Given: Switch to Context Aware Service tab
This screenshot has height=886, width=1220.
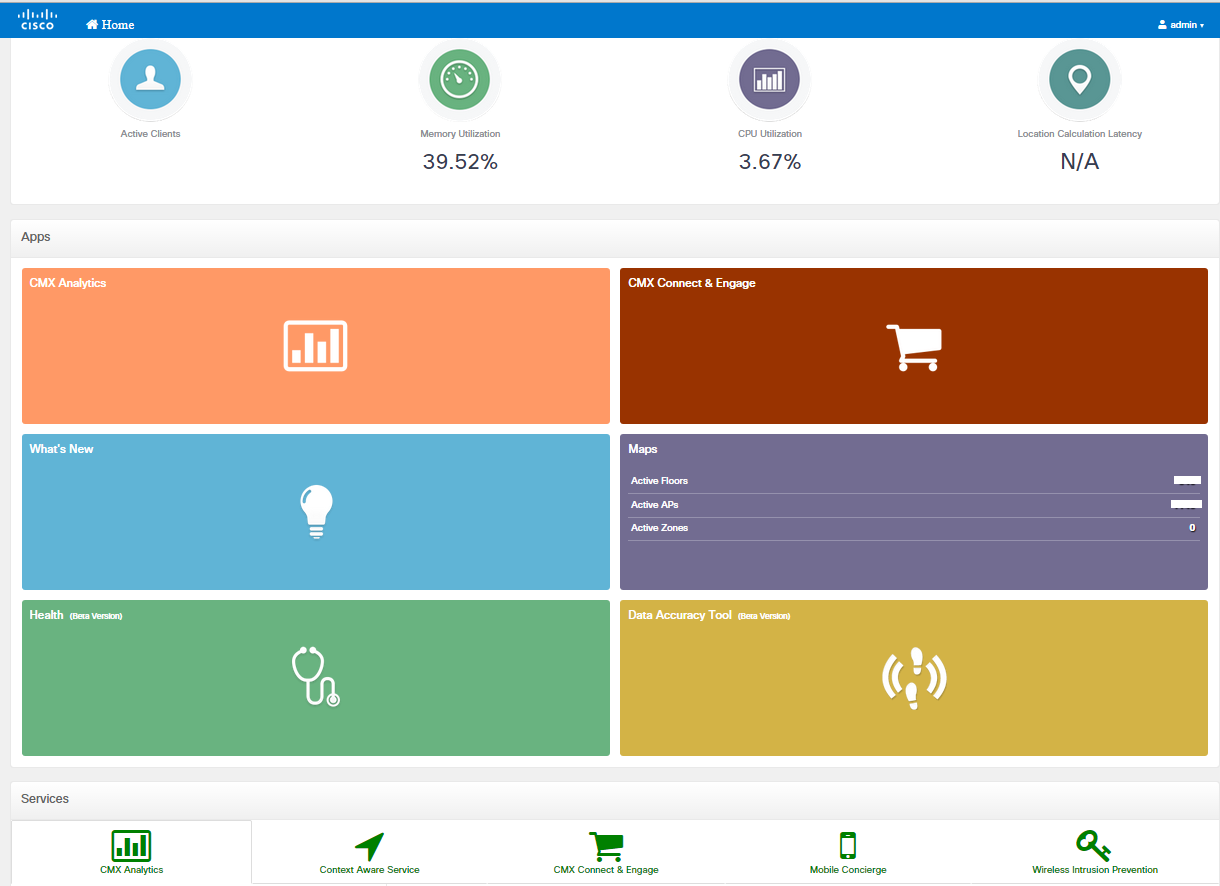Looking at the screenshot, I should [x=369, y=853].
